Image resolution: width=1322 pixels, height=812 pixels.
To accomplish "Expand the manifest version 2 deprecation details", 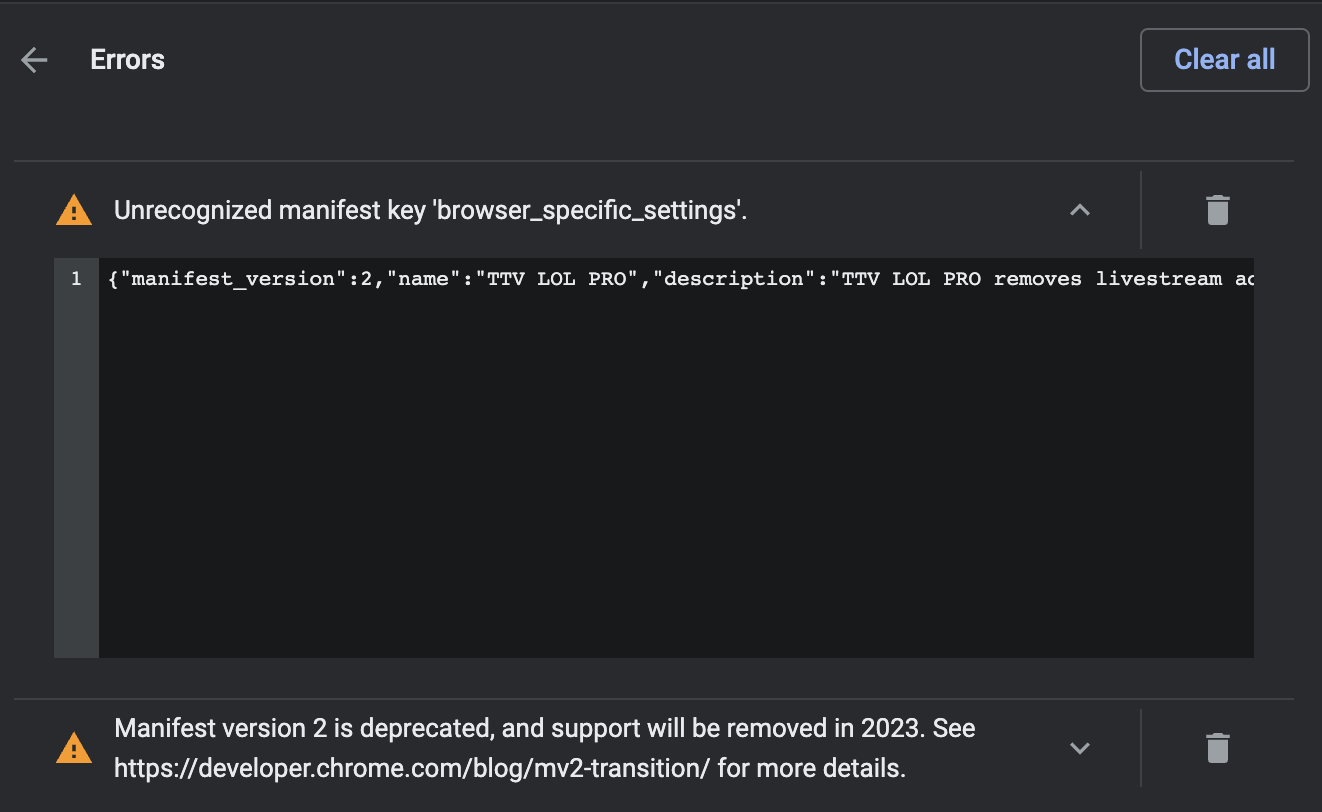I will (1079, 747).
